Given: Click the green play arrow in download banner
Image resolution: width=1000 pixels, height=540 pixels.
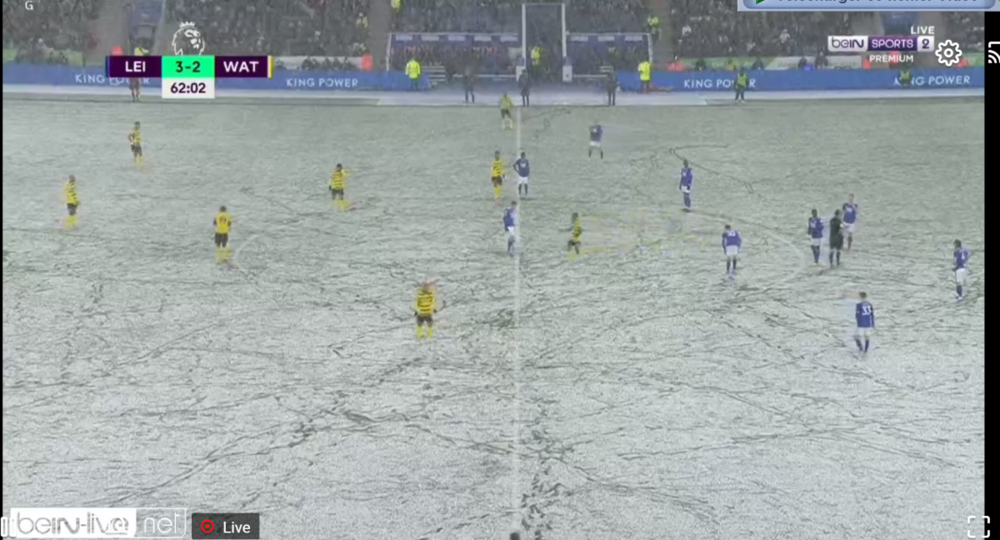Looking at the screenshot, I should pos(760,3).
